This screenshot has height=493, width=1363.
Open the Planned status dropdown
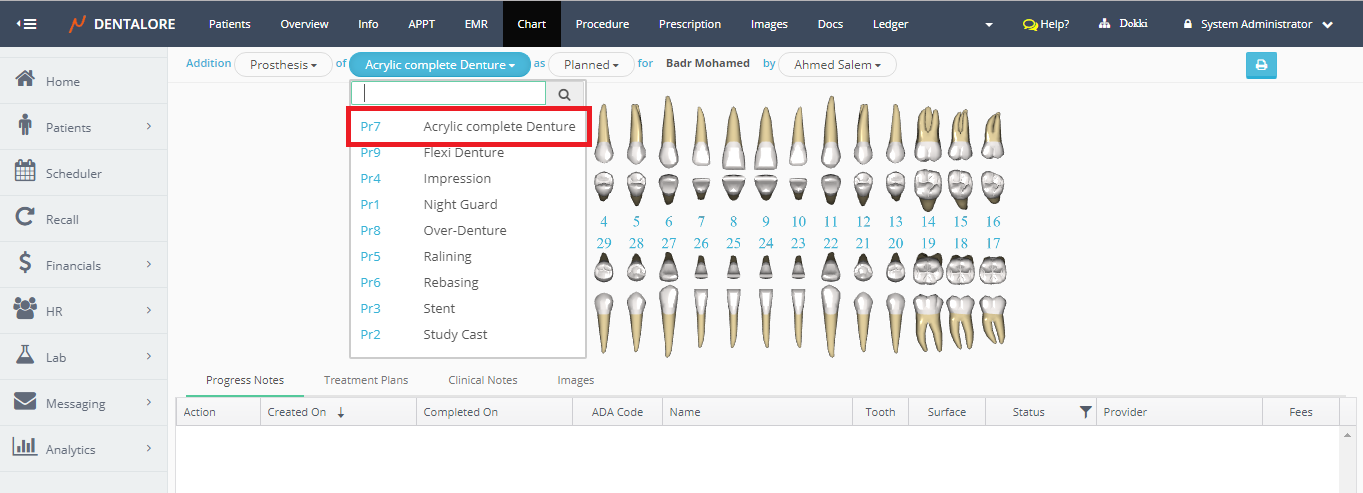590,65
